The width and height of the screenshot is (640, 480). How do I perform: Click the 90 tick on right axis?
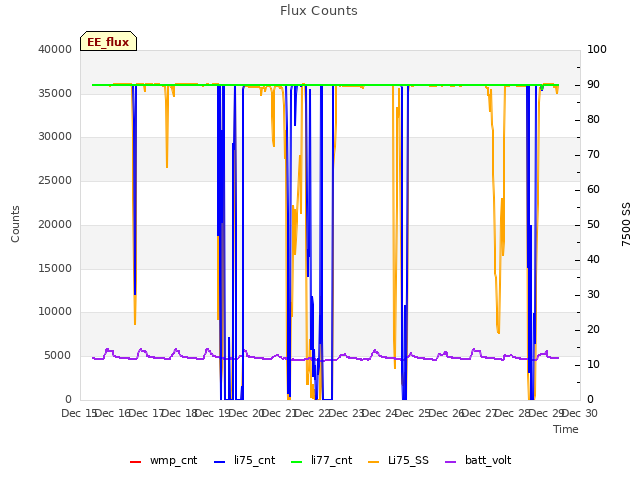(593, 84)
